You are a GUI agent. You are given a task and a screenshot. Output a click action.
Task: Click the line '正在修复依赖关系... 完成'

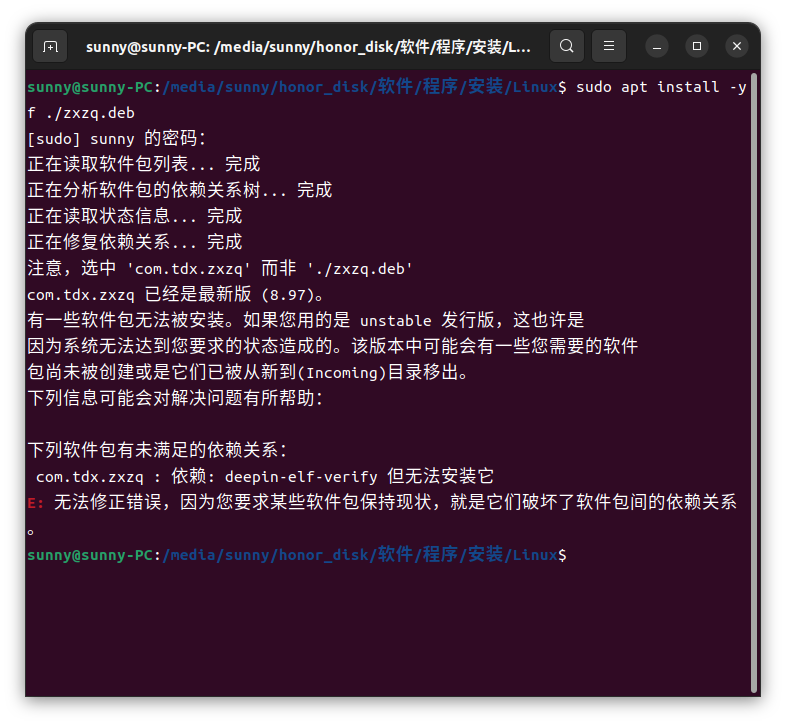pos(135,243)
